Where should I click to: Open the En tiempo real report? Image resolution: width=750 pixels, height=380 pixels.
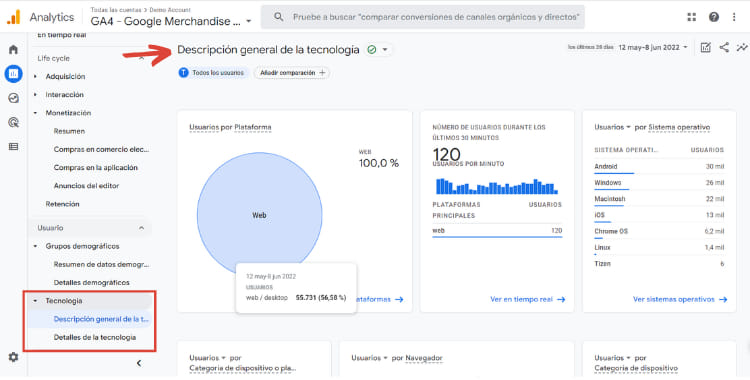click(62, 35)
